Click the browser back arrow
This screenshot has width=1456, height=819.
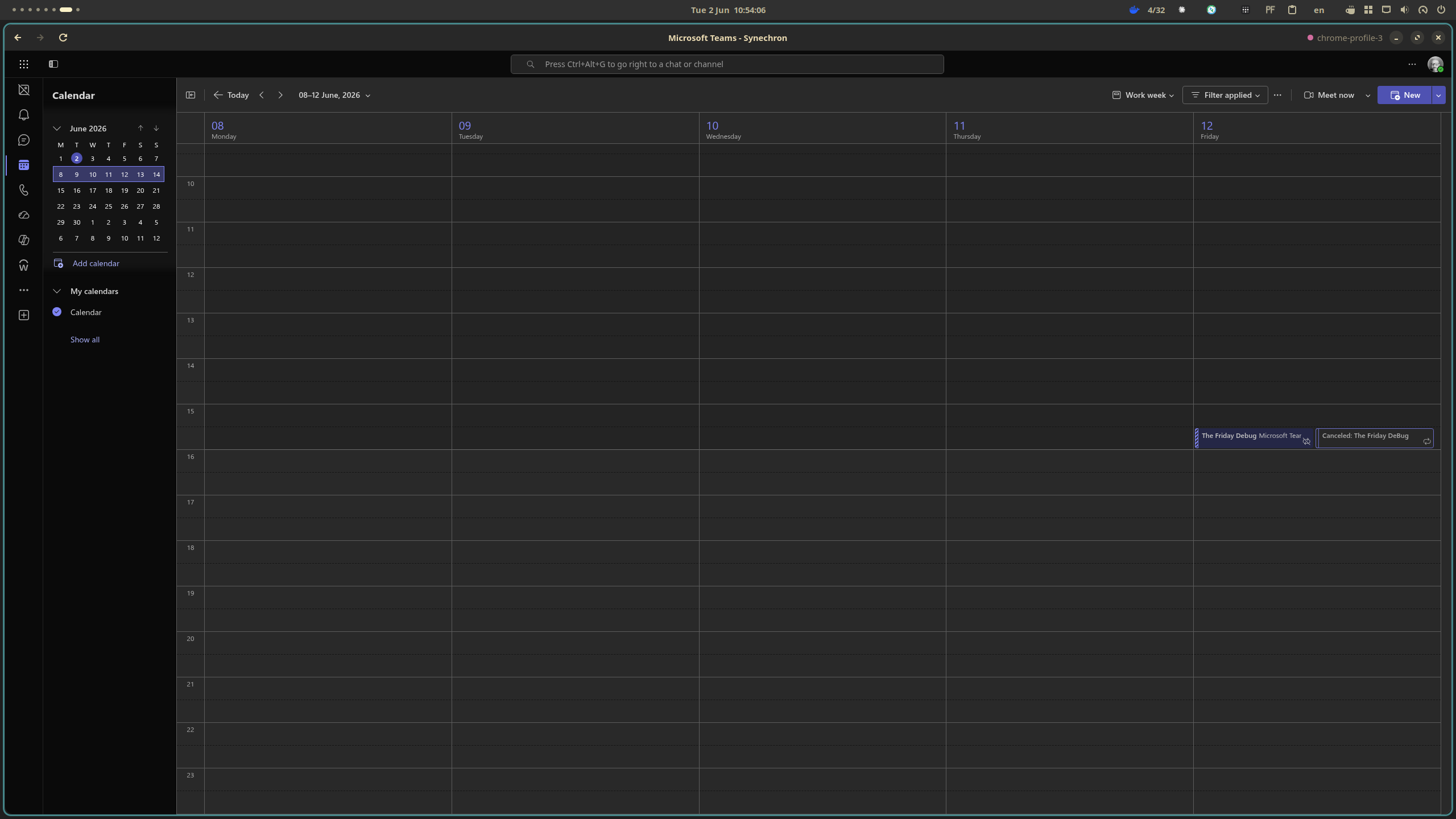point(18,38)
